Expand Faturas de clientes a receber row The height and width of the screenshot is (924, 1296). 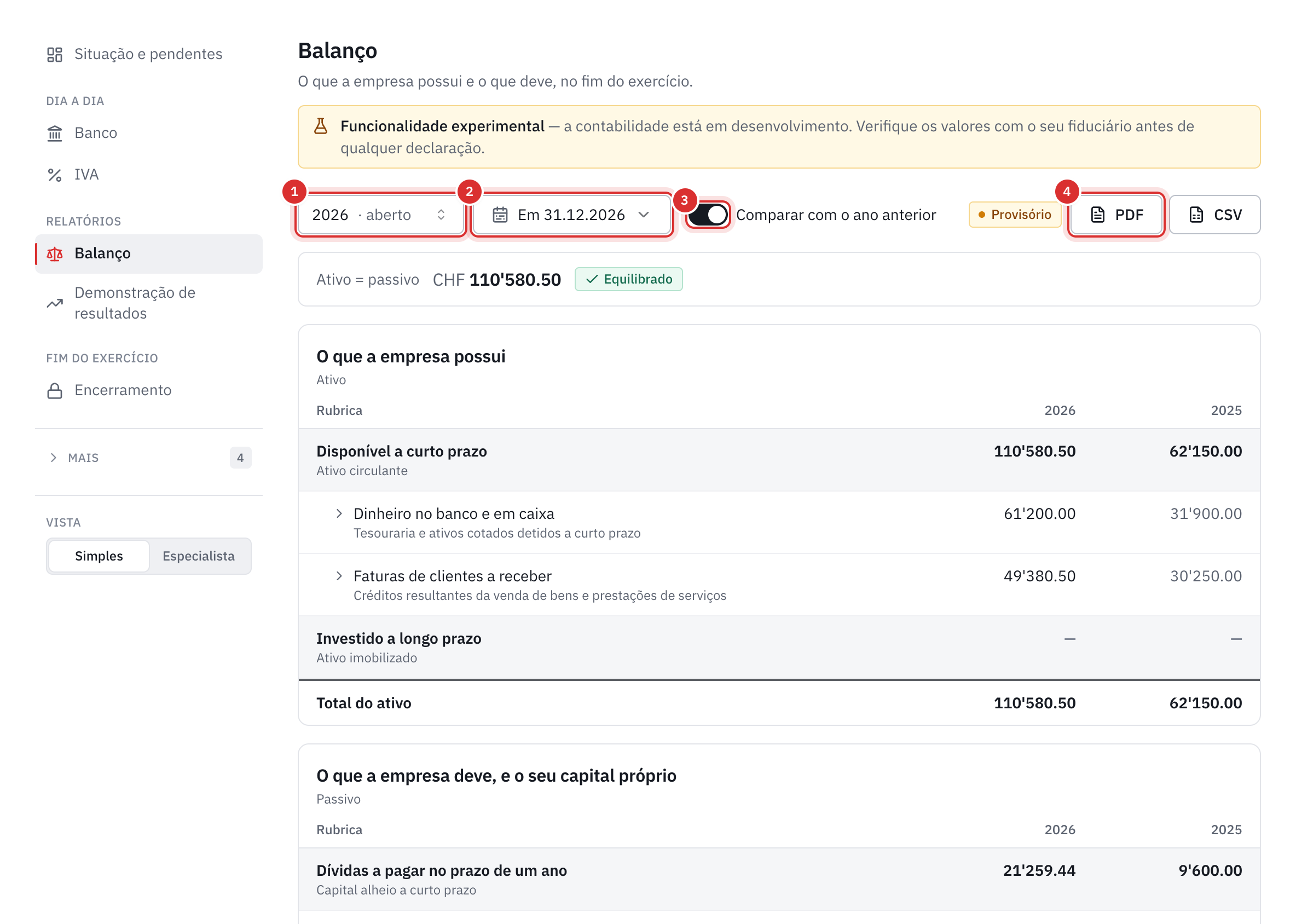tap(339, 576)
